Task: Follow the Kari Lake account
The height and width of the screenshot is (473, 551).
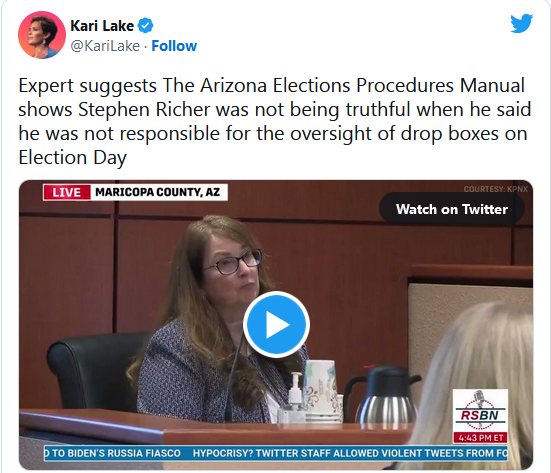Action: coord(174,46)
